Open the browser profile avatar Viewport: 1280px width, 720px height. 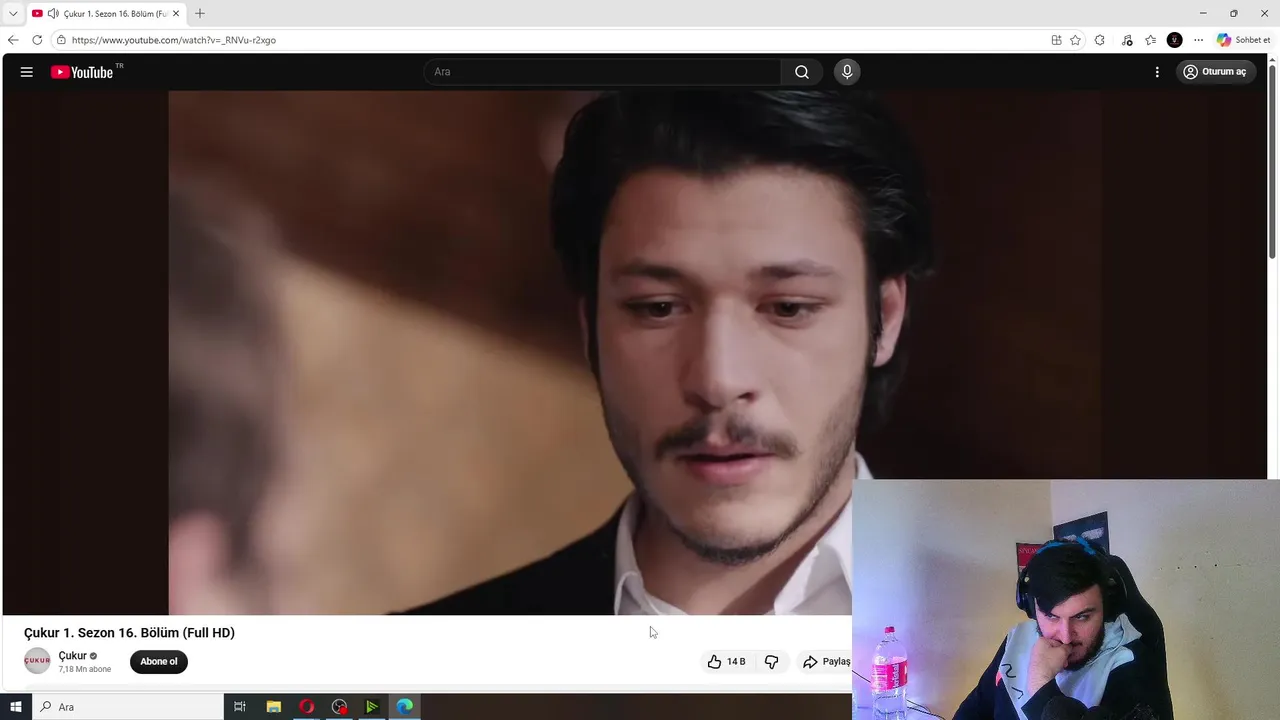click(1175, 40)
